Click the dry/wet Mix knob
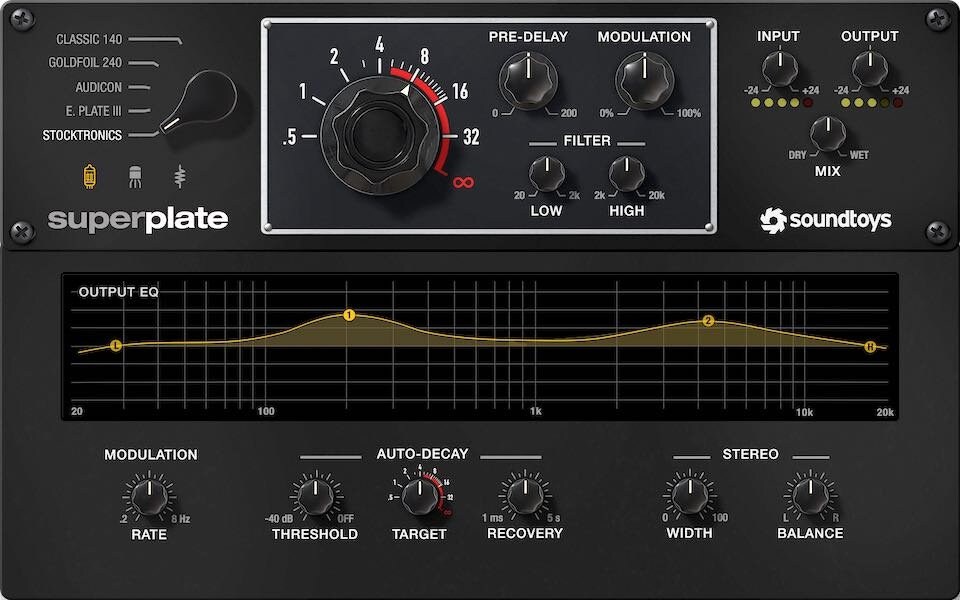960x600 pixels. tap(828, 134)
